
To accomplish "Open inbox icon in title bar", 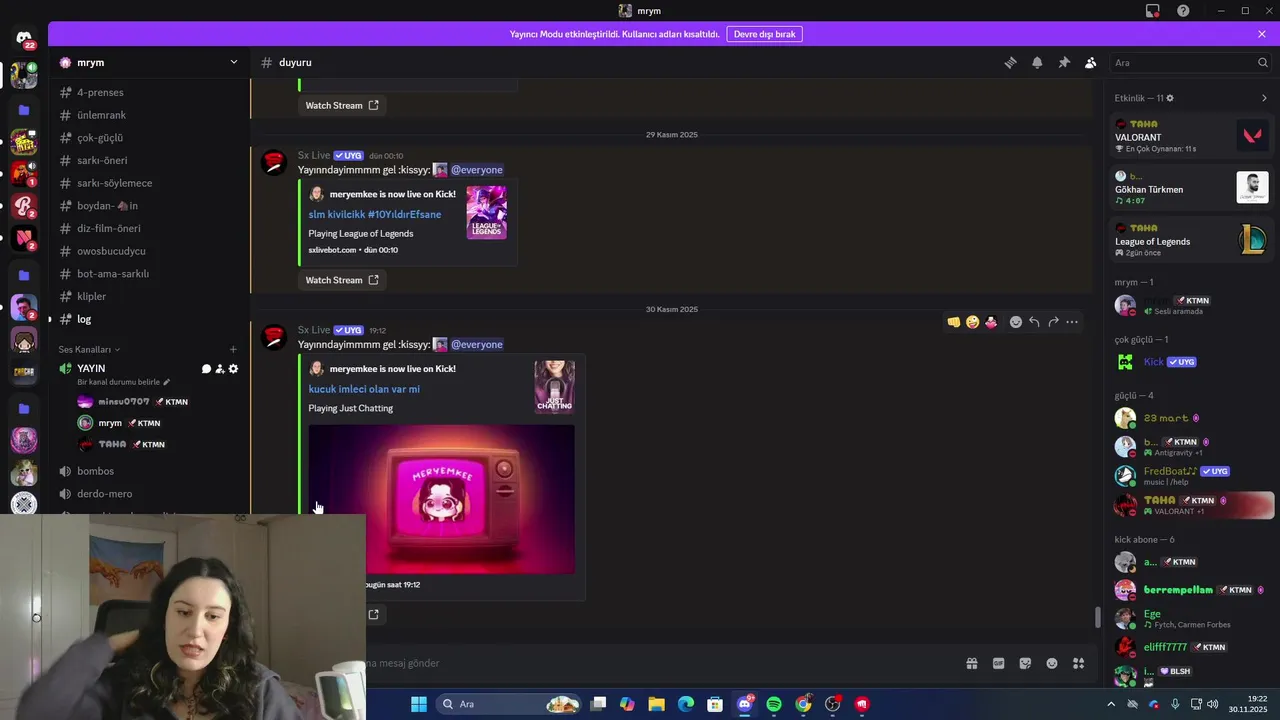I will (x=1153, y=11).
